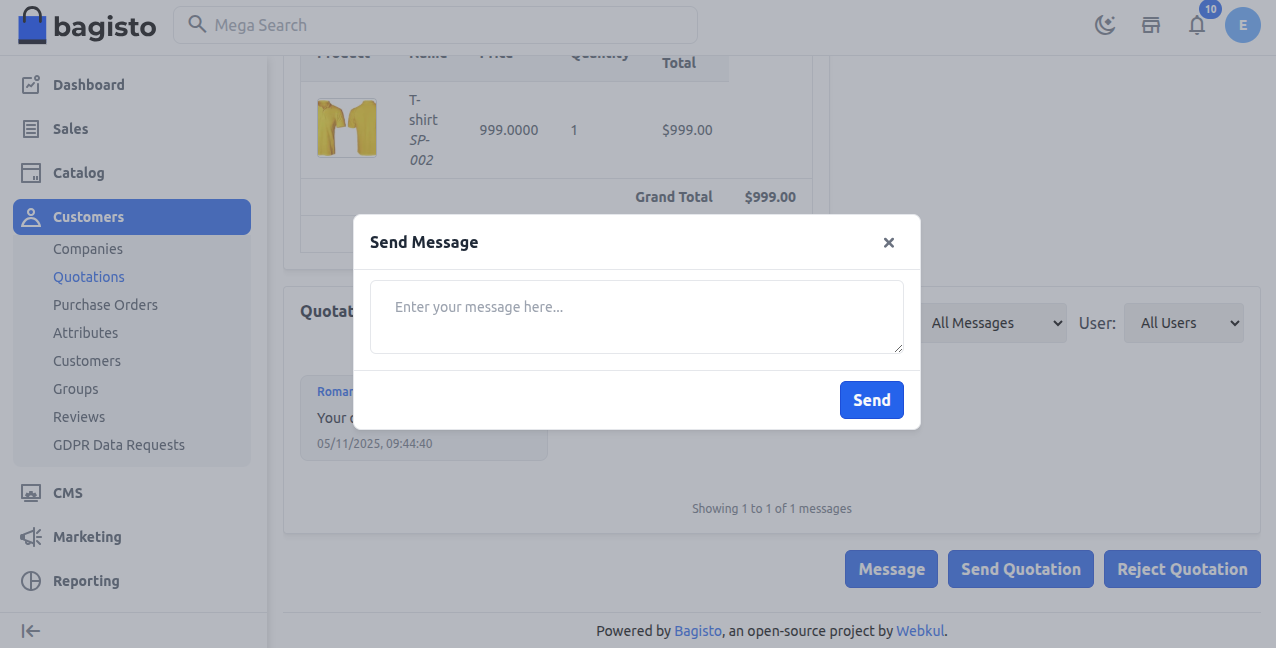
Task: Go to Purchase Orders submenu item
Action: click(105, 305)
